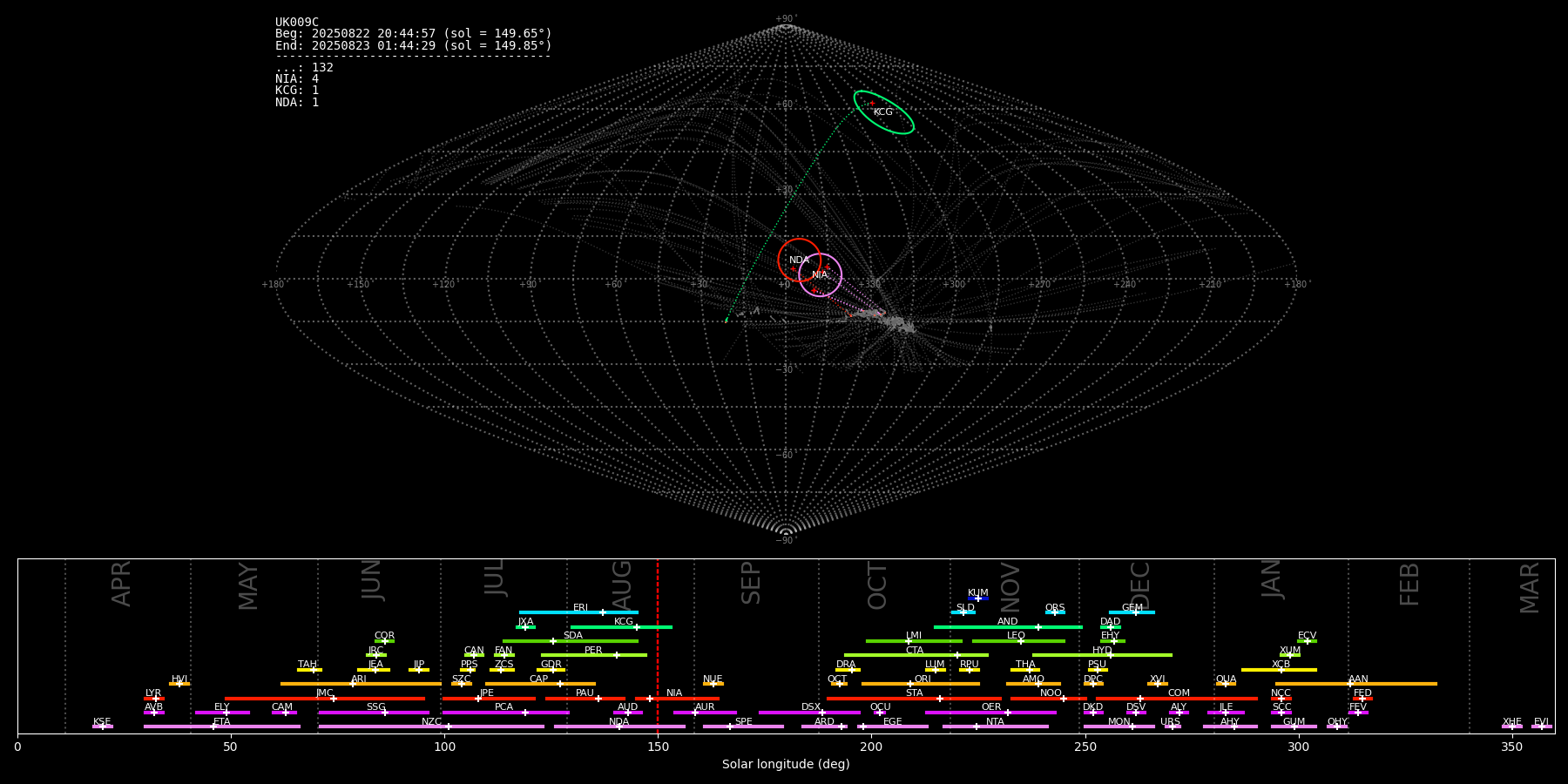This screenshot has width=1568, height=784.
Task: Click the QUA orange shower bar
Action: pyautogui.click(x=1226, y=684)
